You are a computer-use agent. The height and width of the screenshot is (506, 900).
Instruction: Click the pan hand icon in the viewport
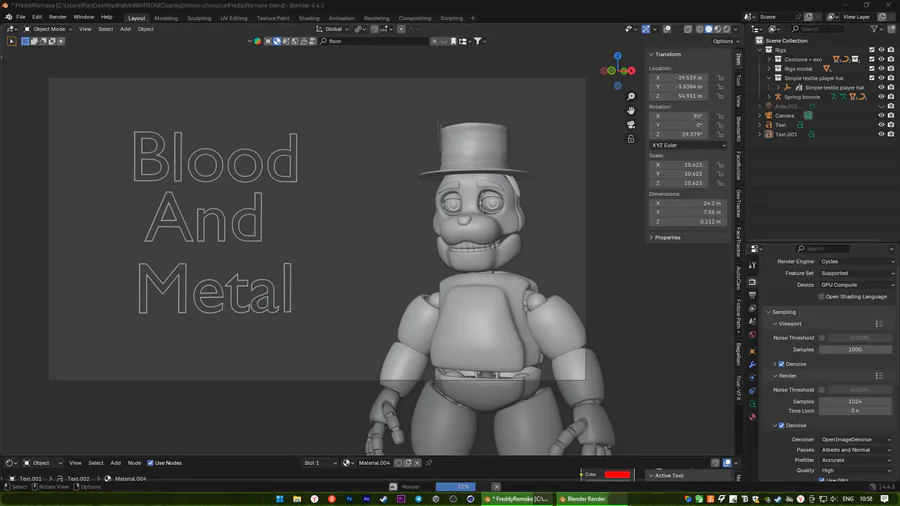[x=631, y=110]
